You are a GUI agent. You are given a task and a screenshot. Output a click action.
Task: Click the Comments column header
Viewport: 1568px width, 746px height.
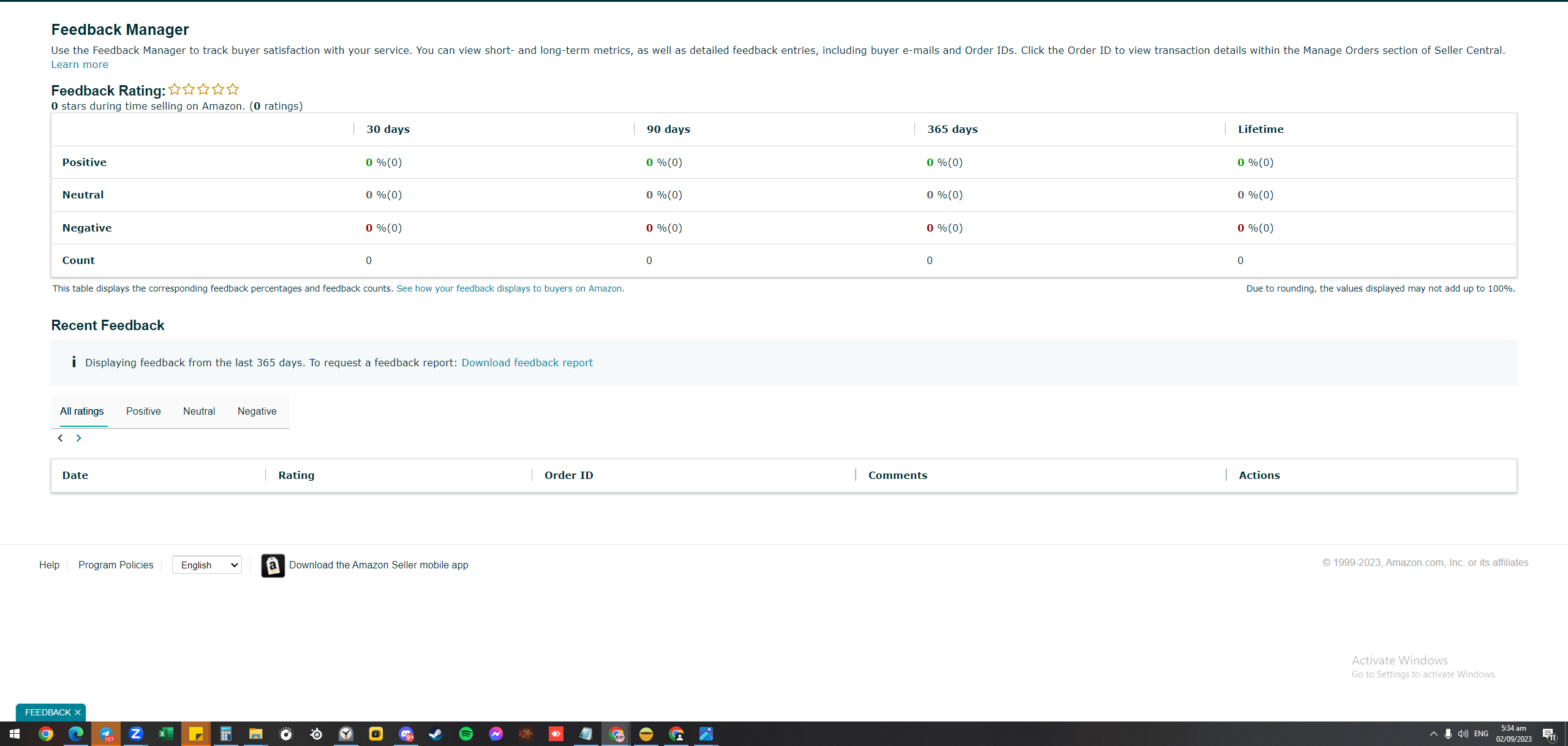click(x=898, y=475)
